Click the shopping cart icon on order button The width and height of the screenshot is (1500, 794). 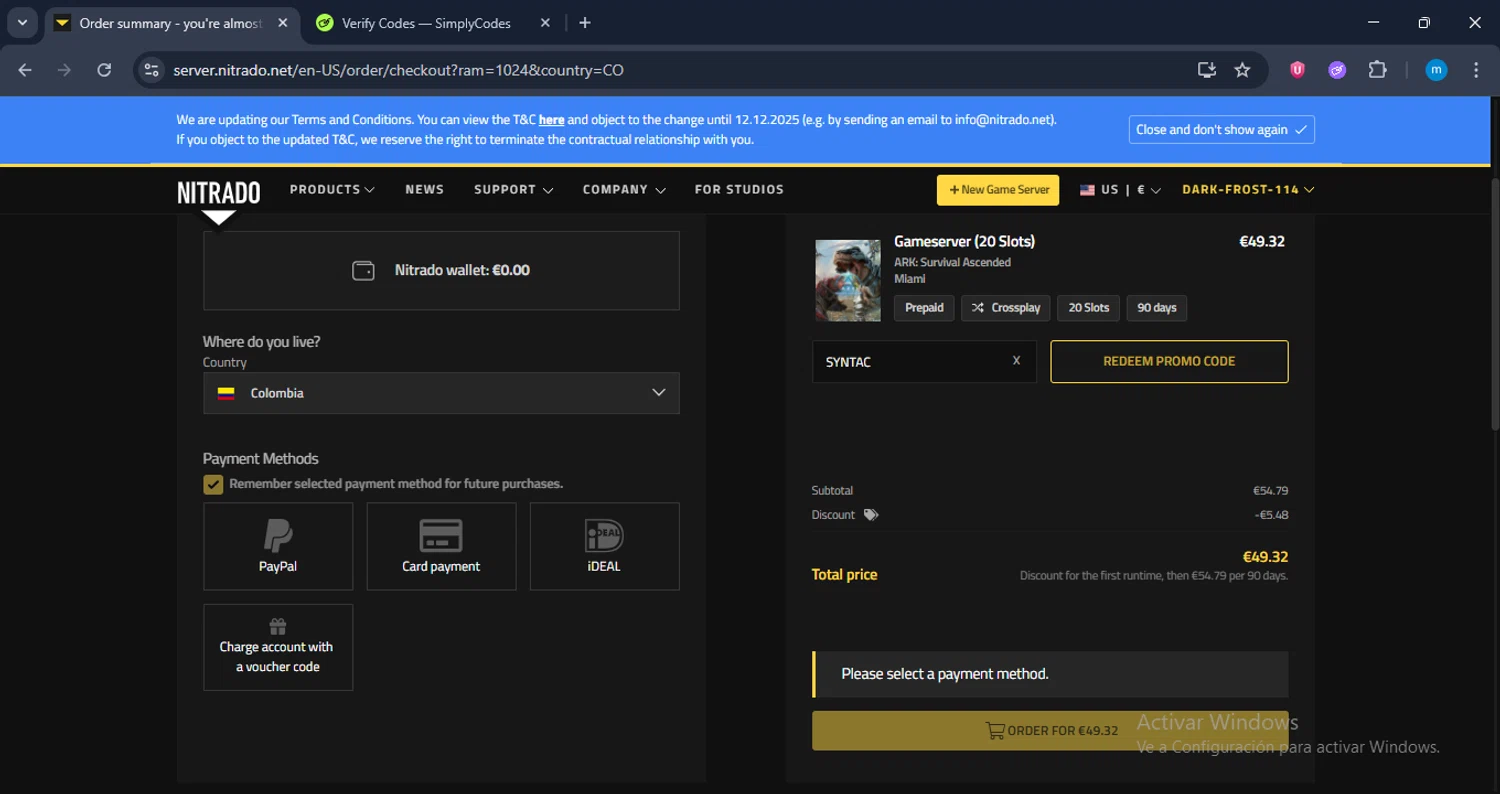[995, 731]
